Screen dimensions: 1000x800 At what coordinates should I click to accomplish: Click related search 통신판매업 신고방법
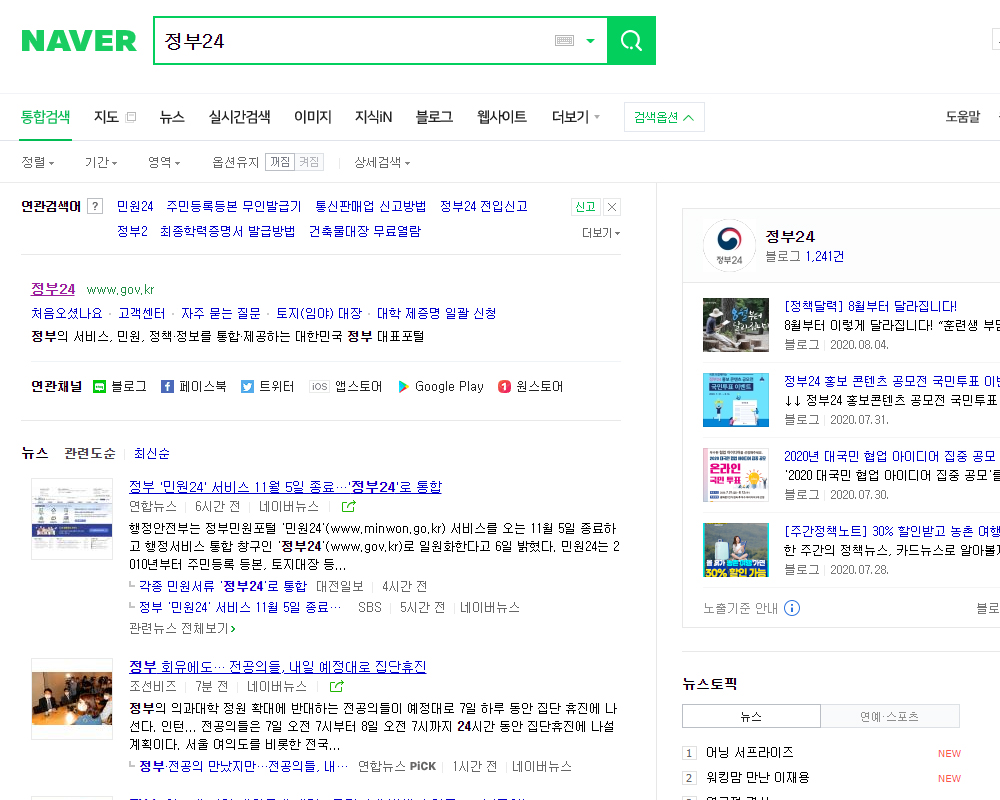pyautogui.click(x=371, y=206)
